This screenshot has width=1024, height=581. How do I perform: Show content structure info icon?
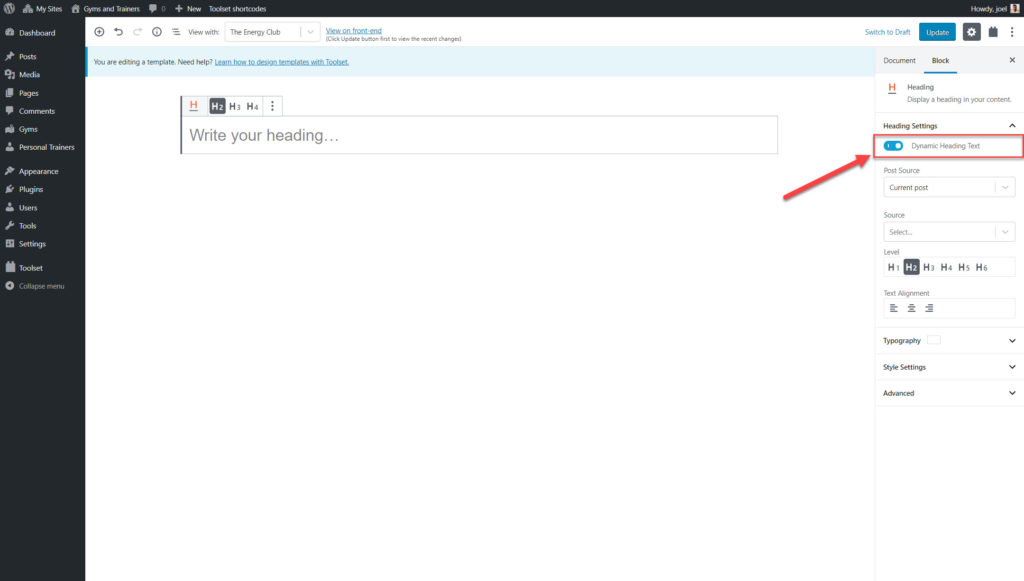pos(157,31)
